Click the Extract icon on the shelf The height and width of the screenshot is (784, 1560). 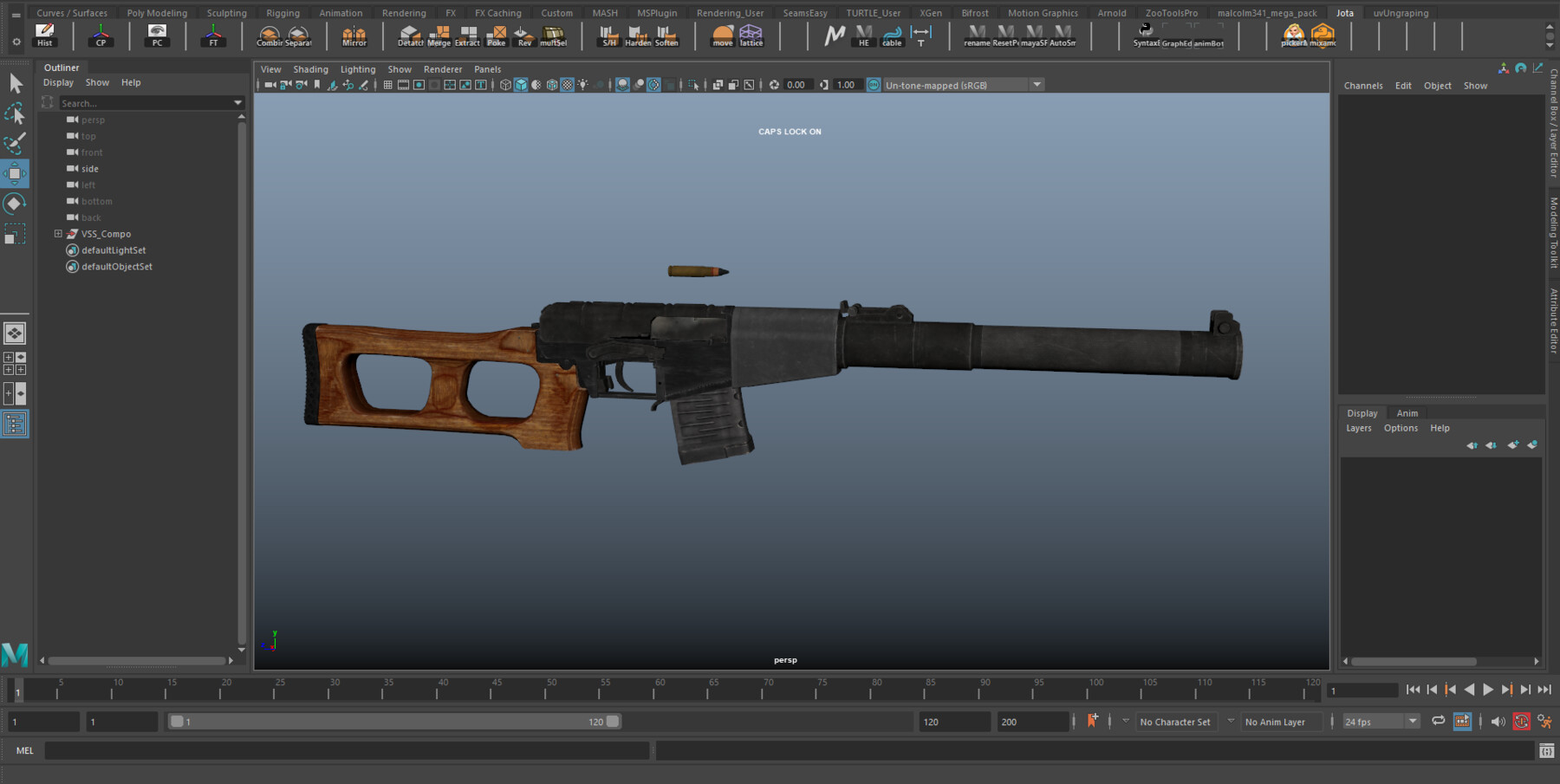(x=467, y=36)
